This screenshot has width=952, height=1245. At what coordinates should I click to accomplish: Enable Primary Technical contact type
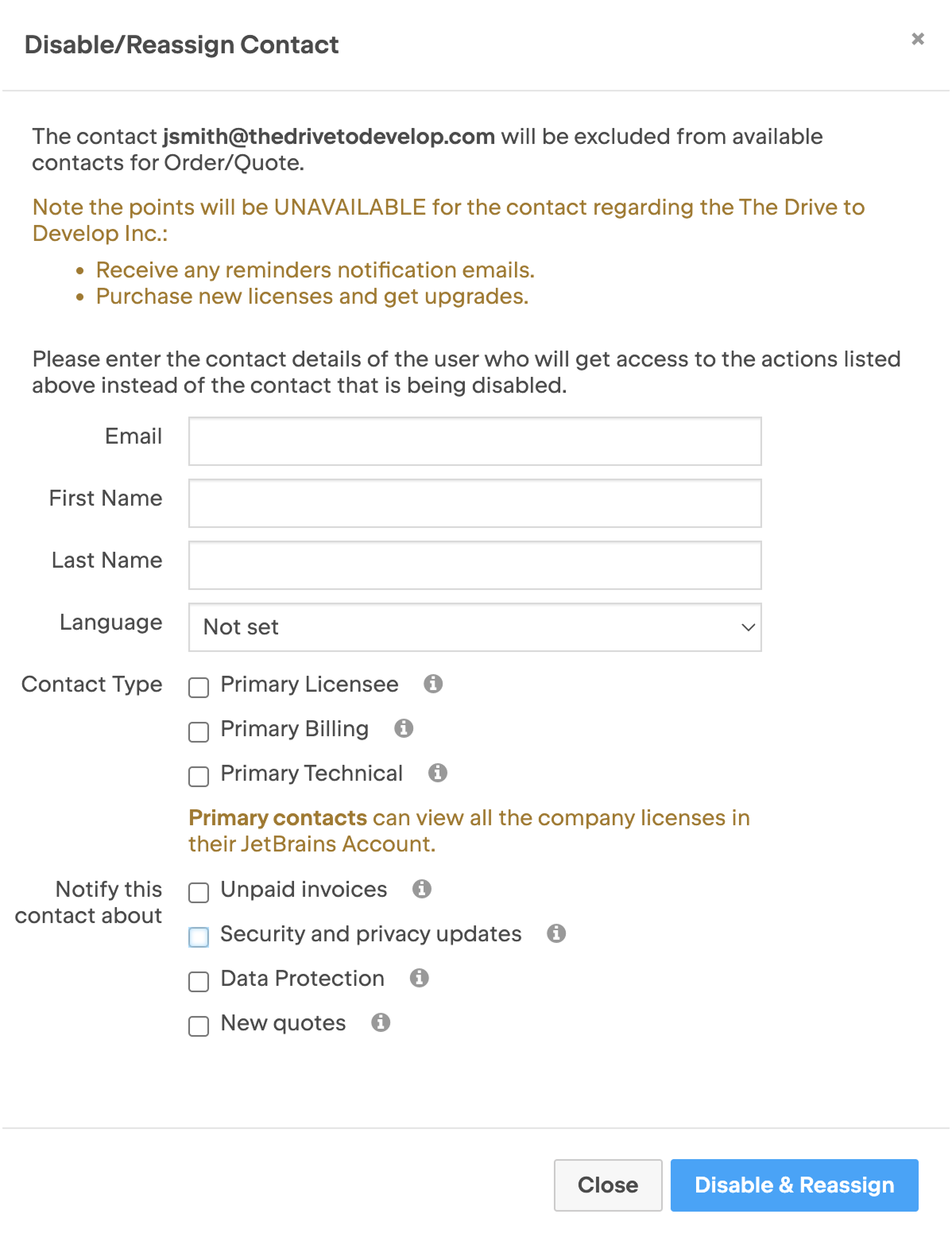[x=198, y=777]
